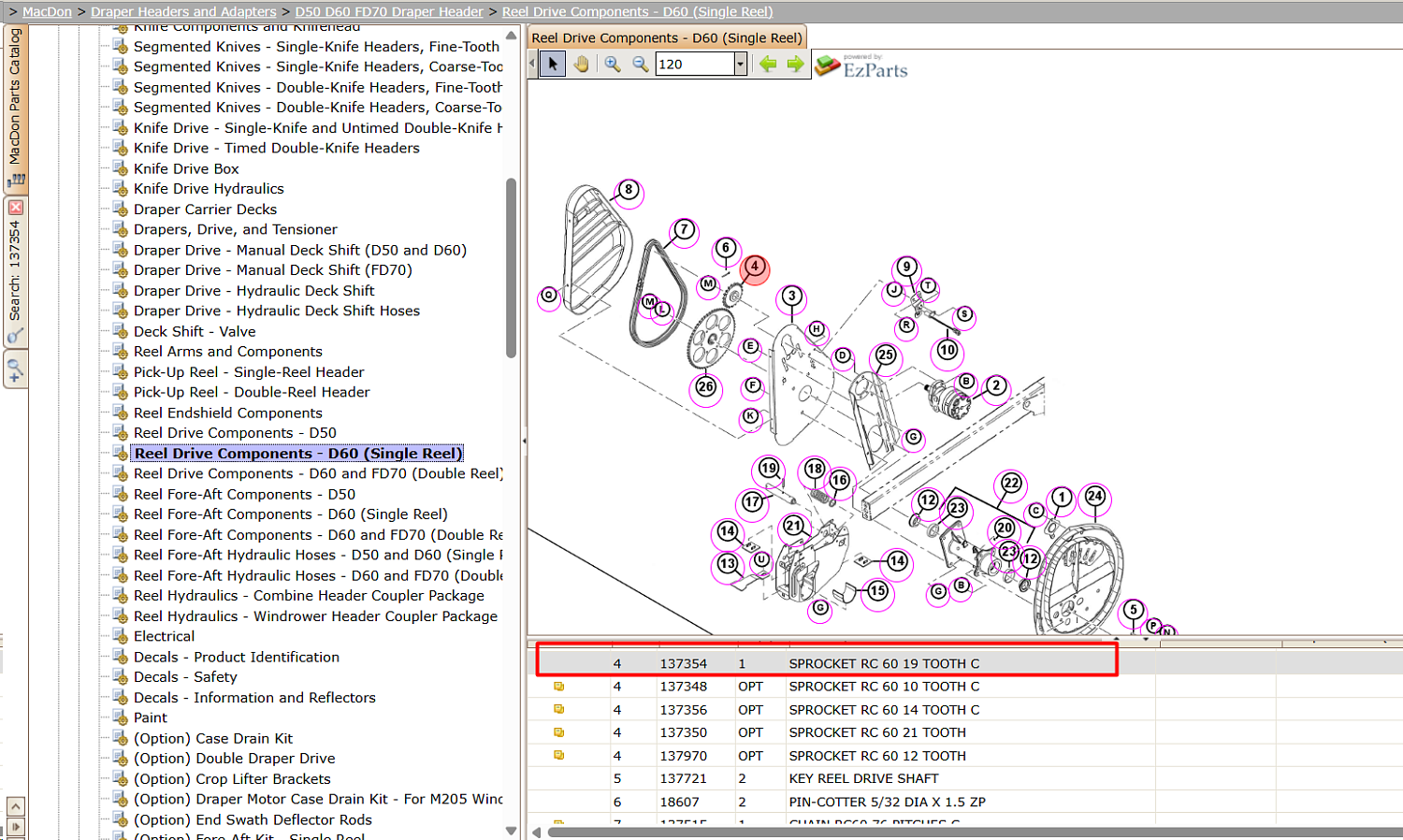Select Pick-Up Reel - Single-Reel Header
The image size is (1403, 840).
tap(249, 372)
